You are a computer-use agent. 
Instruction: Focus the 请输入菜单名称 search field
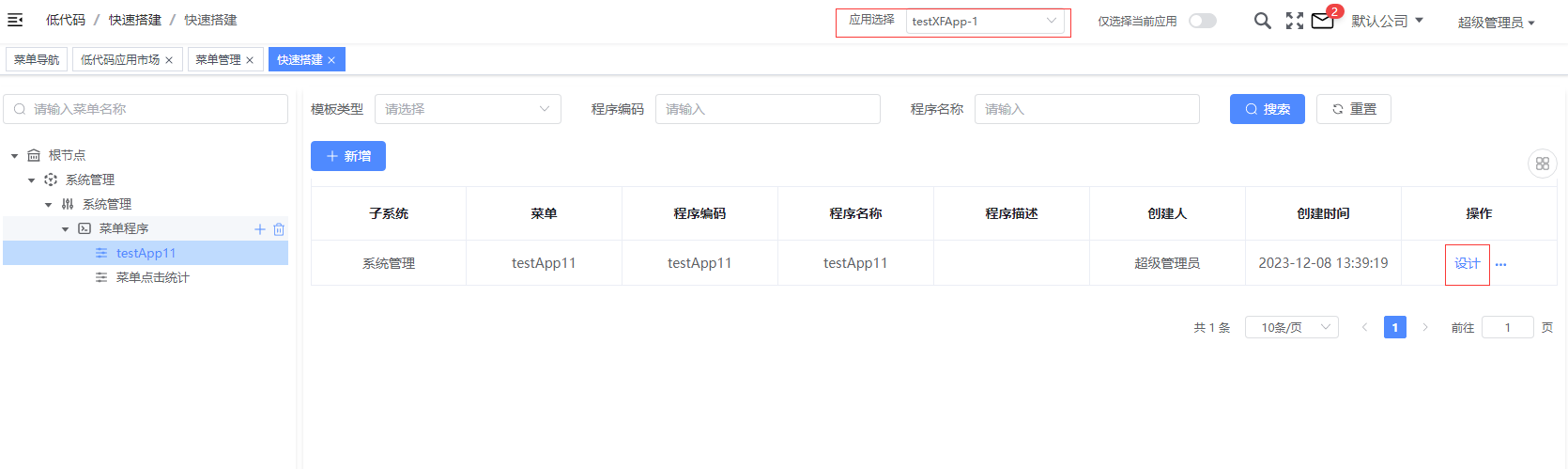[146, 109]
